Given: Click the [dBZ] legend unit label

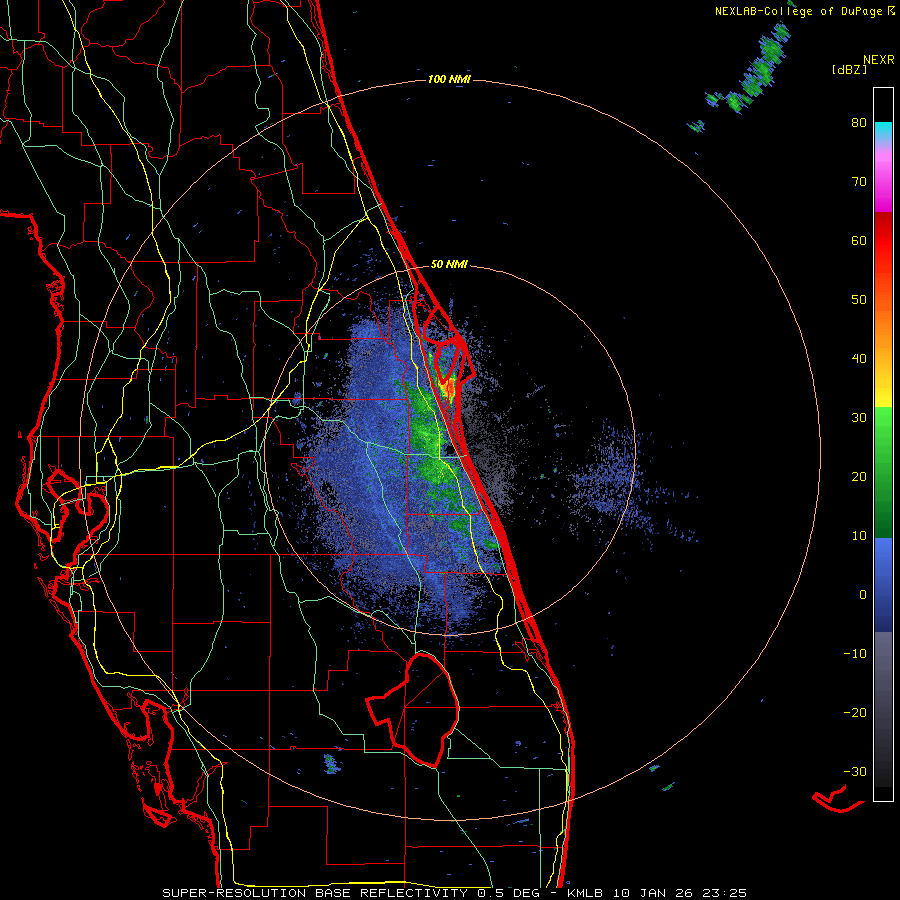Looking at the screenshot, I should point(849,69).
